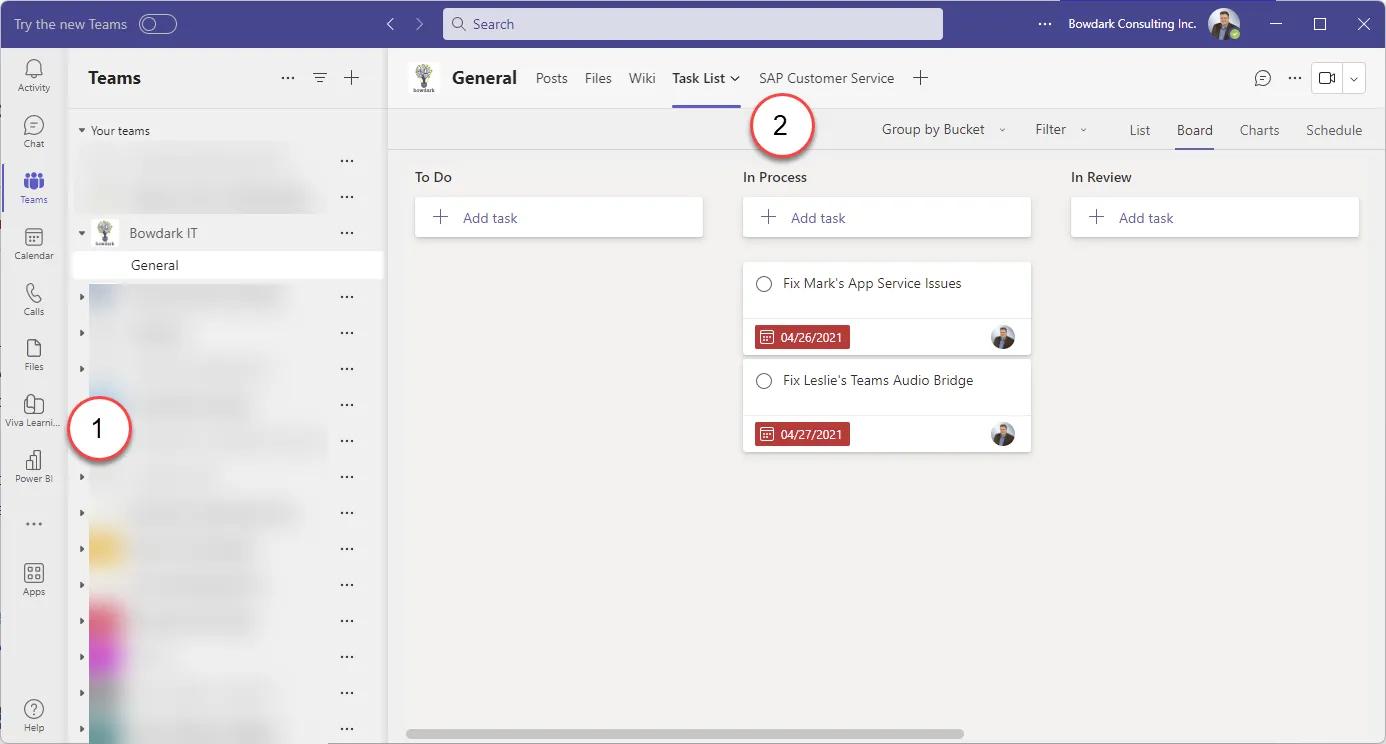Image resolution: width=1386 pixels, height=744 pixels.
Task: Open more options for Bowdark IT team
Action: (x=347, y=233)
